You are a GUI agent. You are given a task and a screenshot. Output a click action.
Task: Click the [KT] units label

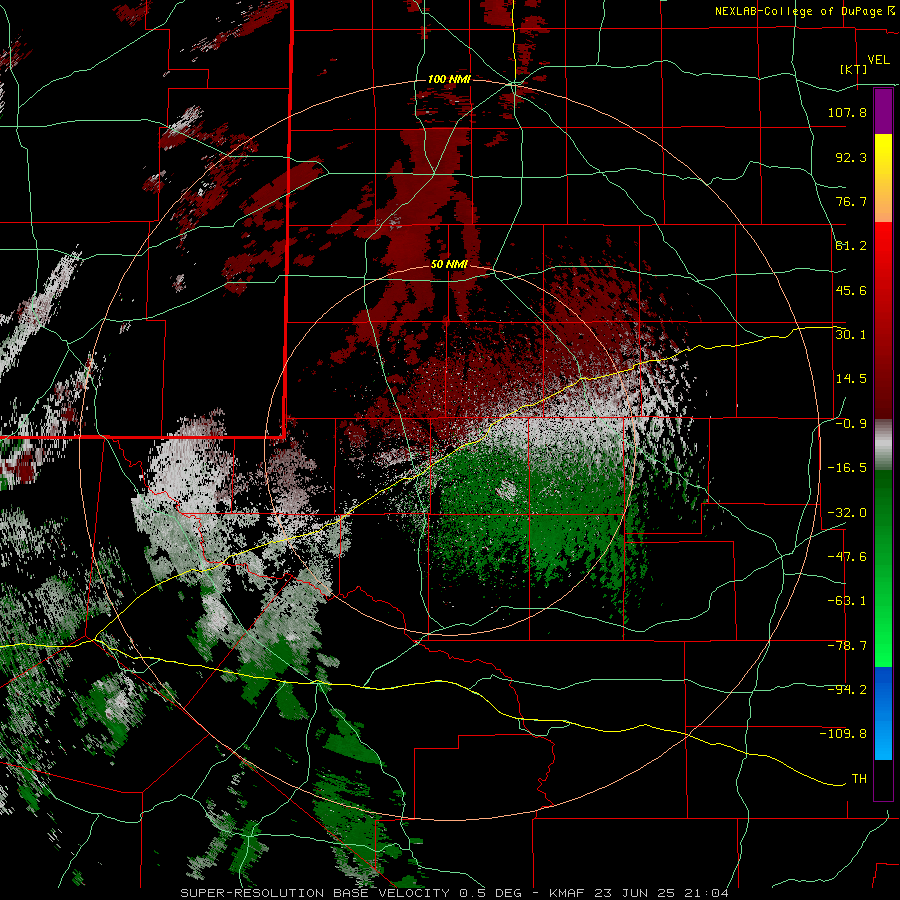tap(853, 69)
